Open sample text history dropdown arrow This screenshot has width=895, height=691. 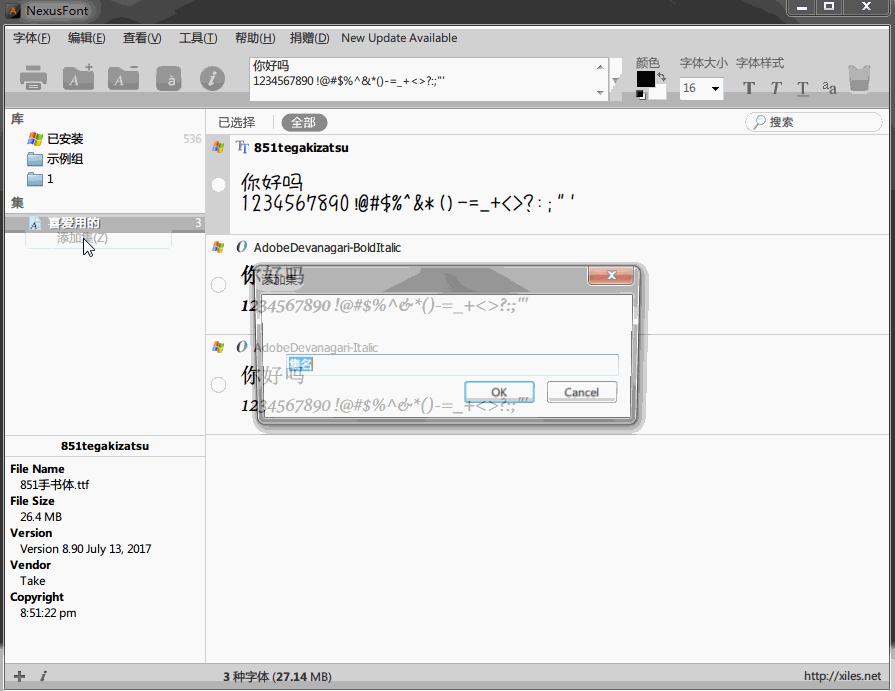pyautogui.click(x=615, y=80)
